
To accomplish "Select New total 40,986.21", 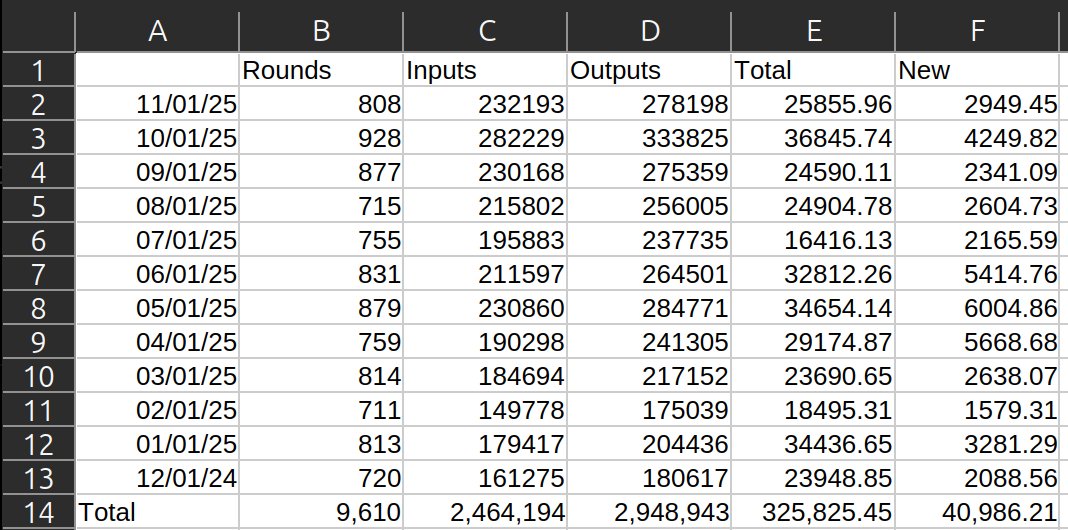I will (x=977, y=512).
